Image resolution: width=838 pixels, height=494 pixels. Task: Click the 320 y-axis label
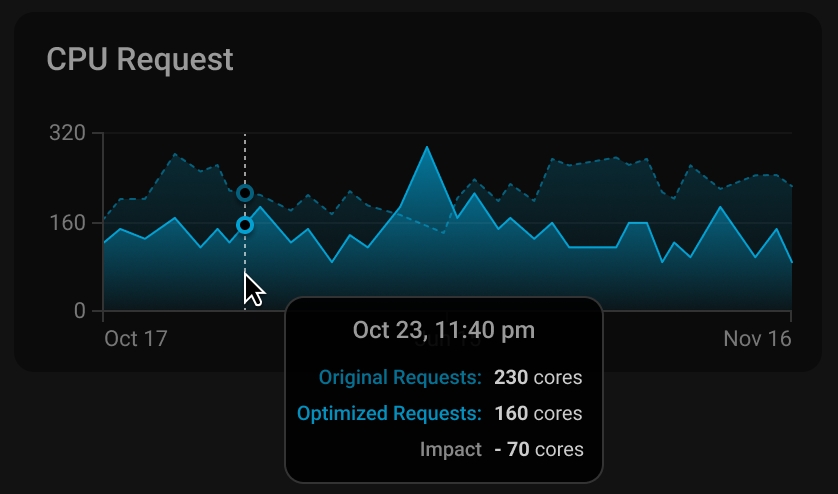(67, 133)
